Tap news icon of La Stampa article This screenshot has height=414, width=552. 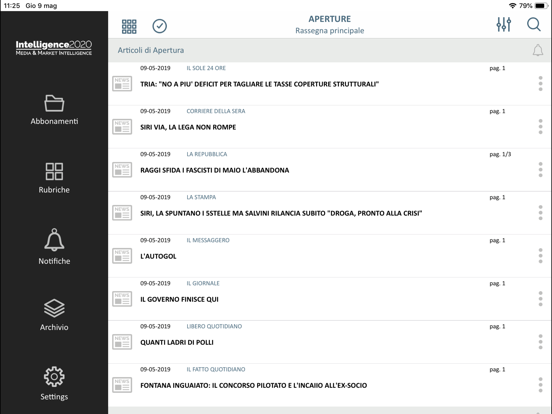(122, 213)
